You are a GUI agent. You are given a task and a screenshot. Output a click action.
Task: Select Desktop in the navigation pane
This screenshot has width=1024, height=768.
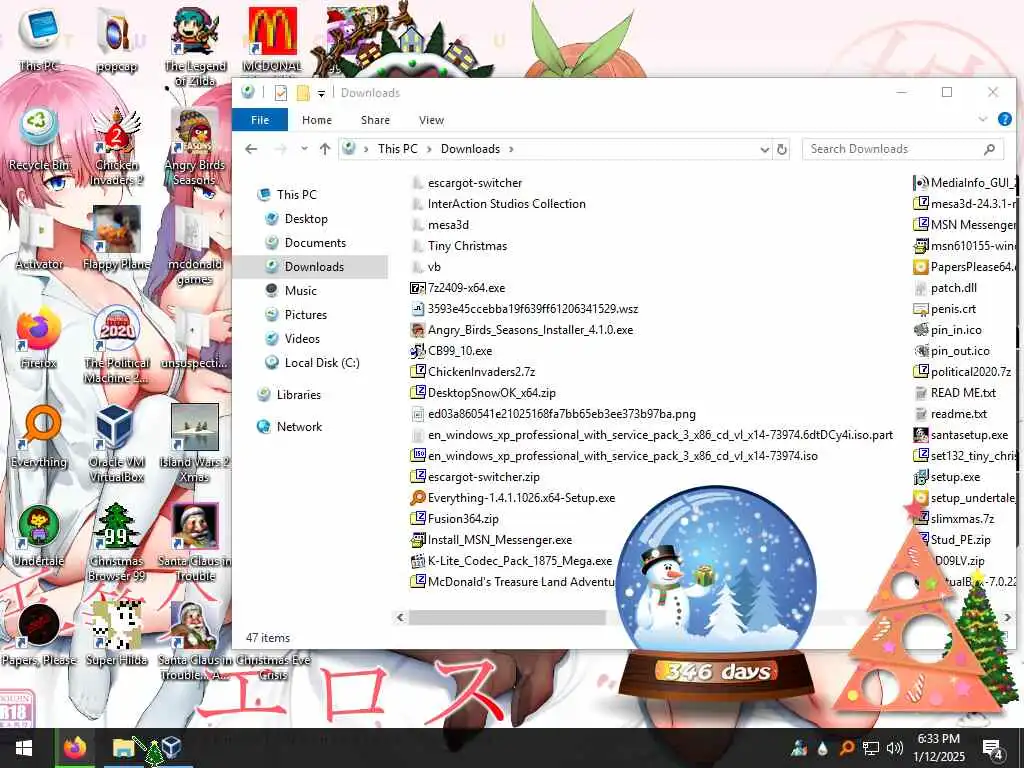pyautogui.click(x=306, y=219)
